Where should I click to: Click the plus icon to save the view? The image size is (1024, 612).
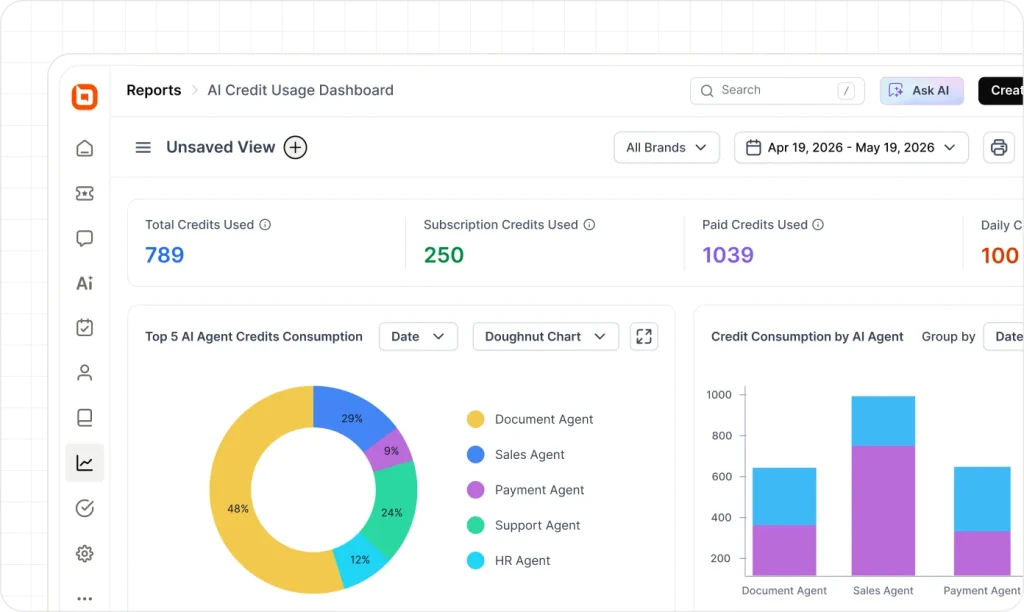click(295, 148)
